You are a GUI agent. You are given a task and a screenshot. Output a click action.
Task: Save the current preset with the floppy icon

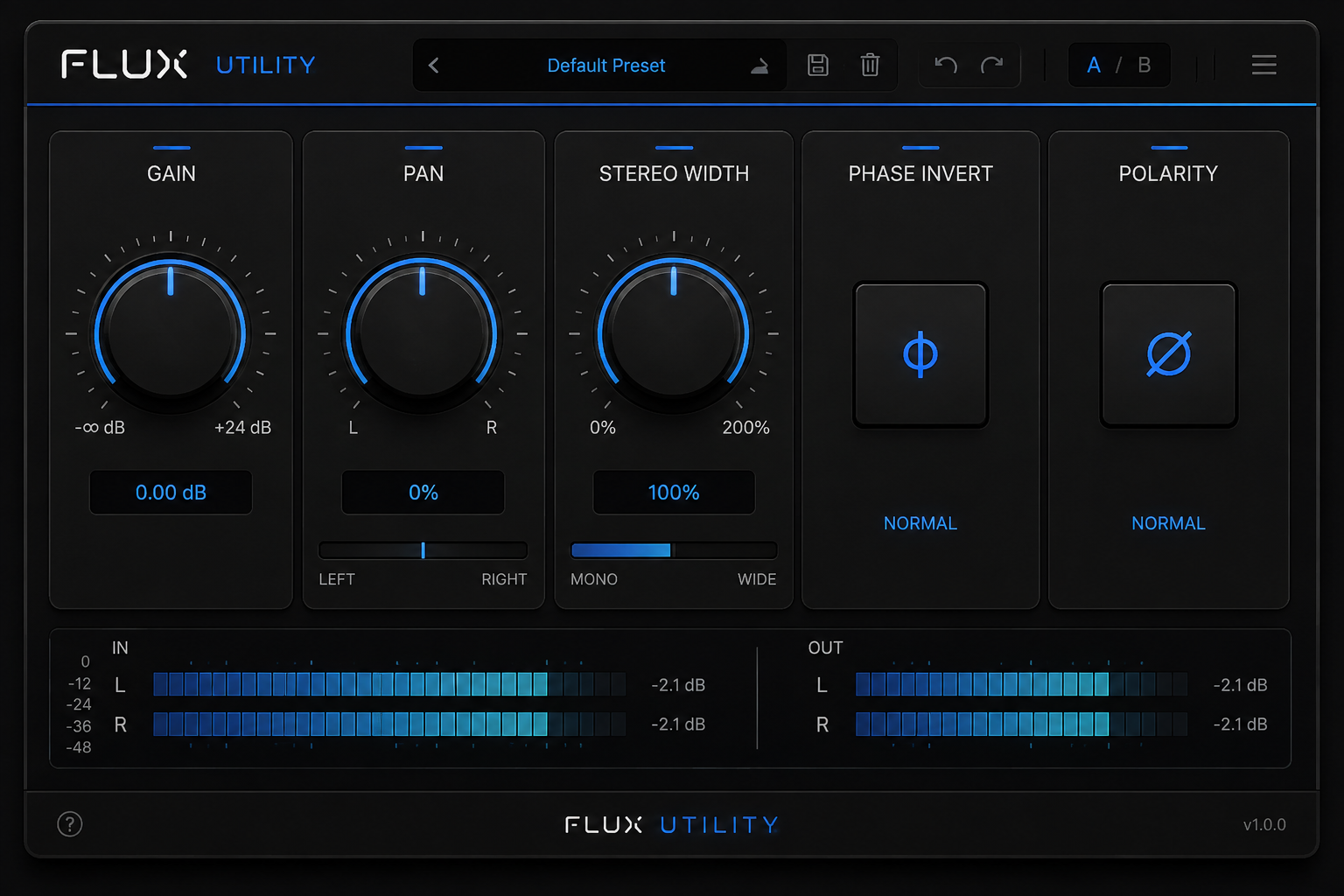pyautogui.click(x=817, y=65)
